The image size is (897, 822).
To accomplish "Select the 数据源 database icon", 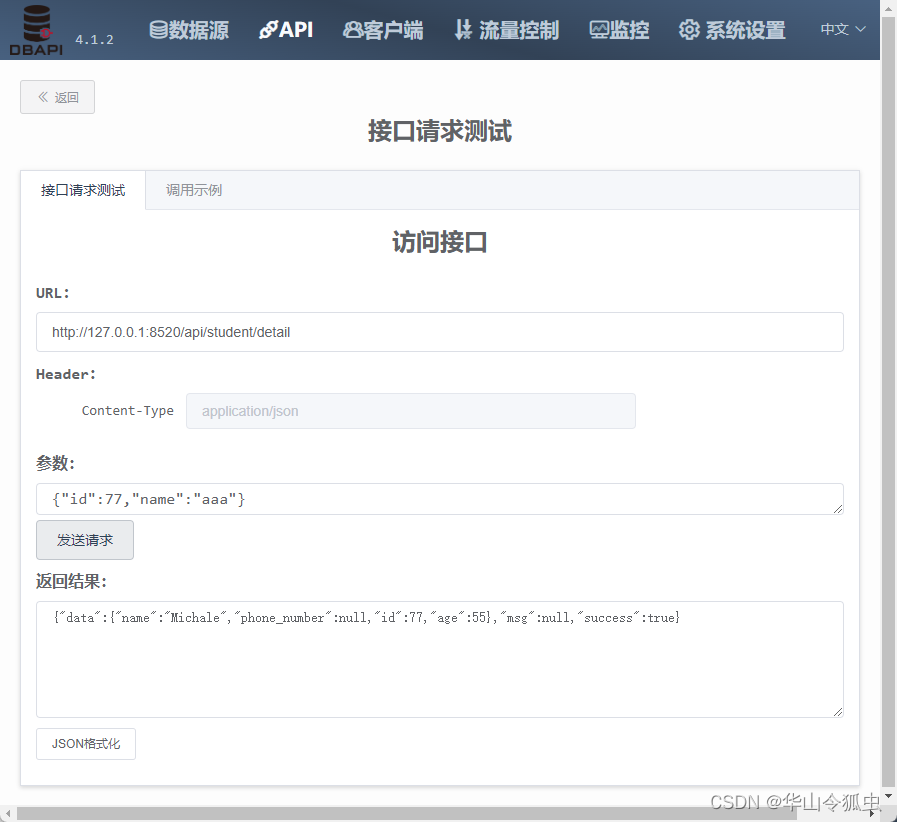I will (x=158, y=29).
